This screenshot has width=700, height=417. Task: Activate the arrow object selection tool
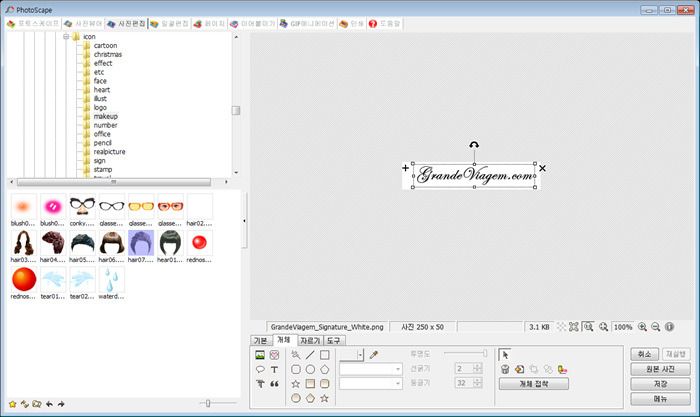pos(505,355)
